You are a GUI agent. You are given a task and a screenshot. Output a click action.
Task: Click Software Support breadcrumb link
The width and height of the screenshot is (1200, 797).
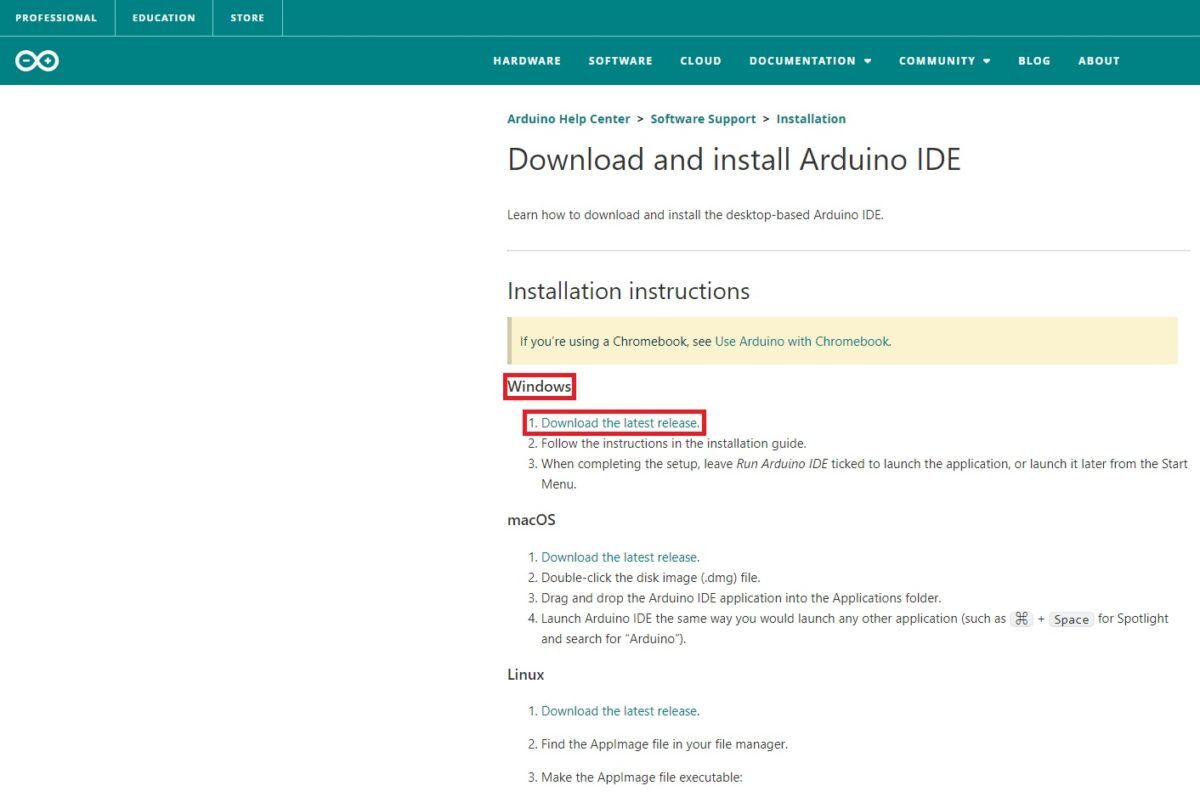pos(703,119)
